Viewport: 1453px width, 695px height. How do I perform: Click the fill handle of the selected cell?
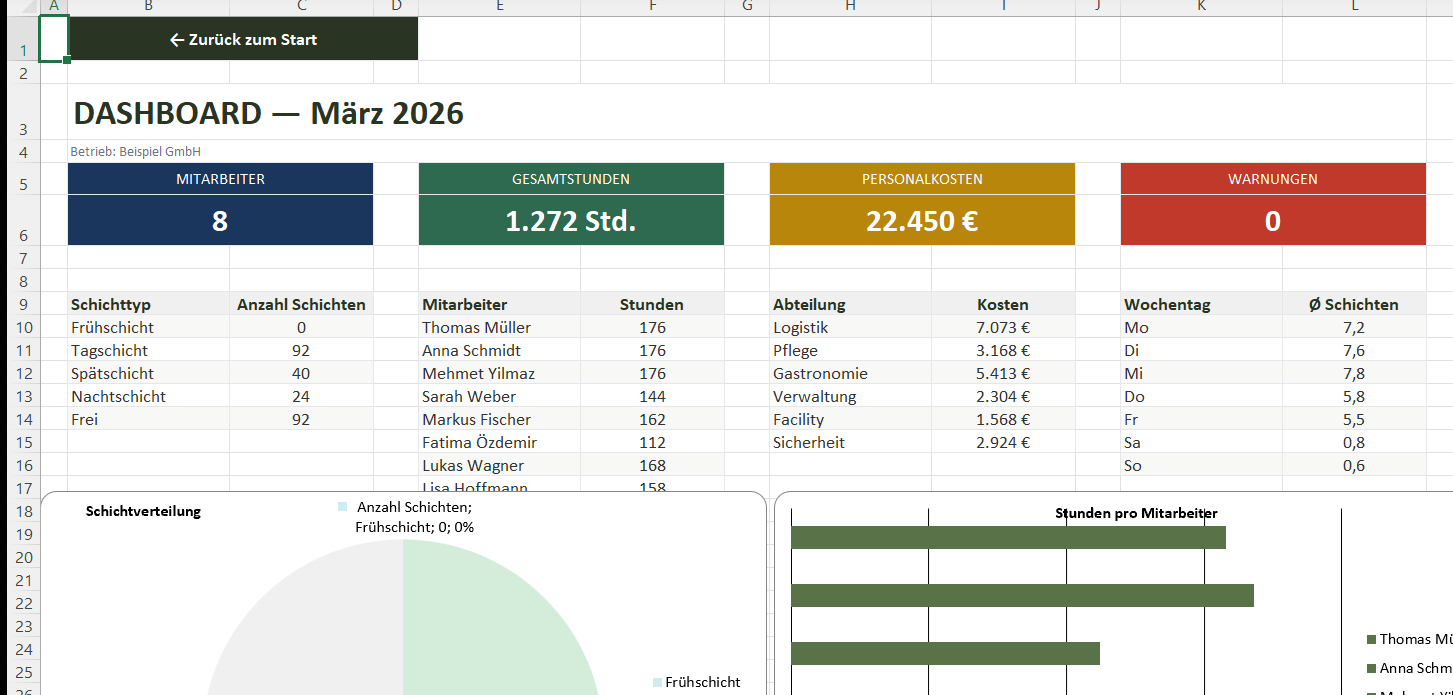67,61
